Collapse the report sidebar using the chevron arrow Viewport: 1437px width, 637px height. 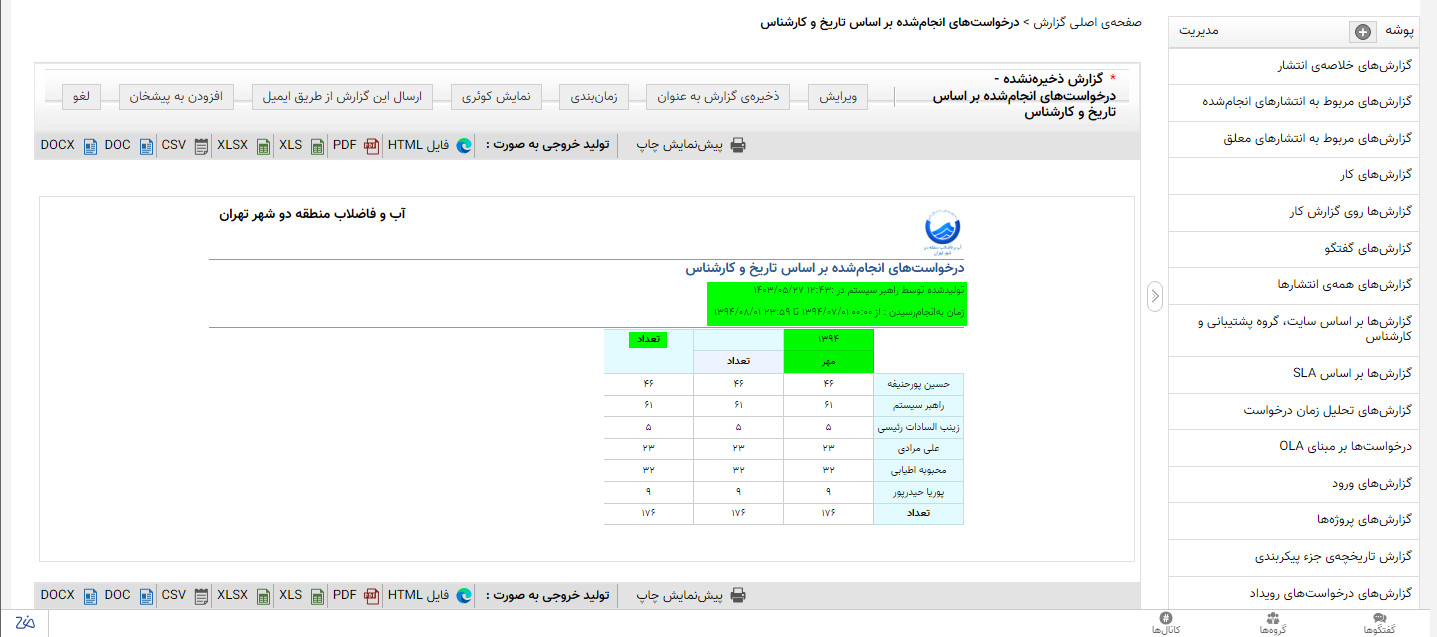click(1154, 295)
